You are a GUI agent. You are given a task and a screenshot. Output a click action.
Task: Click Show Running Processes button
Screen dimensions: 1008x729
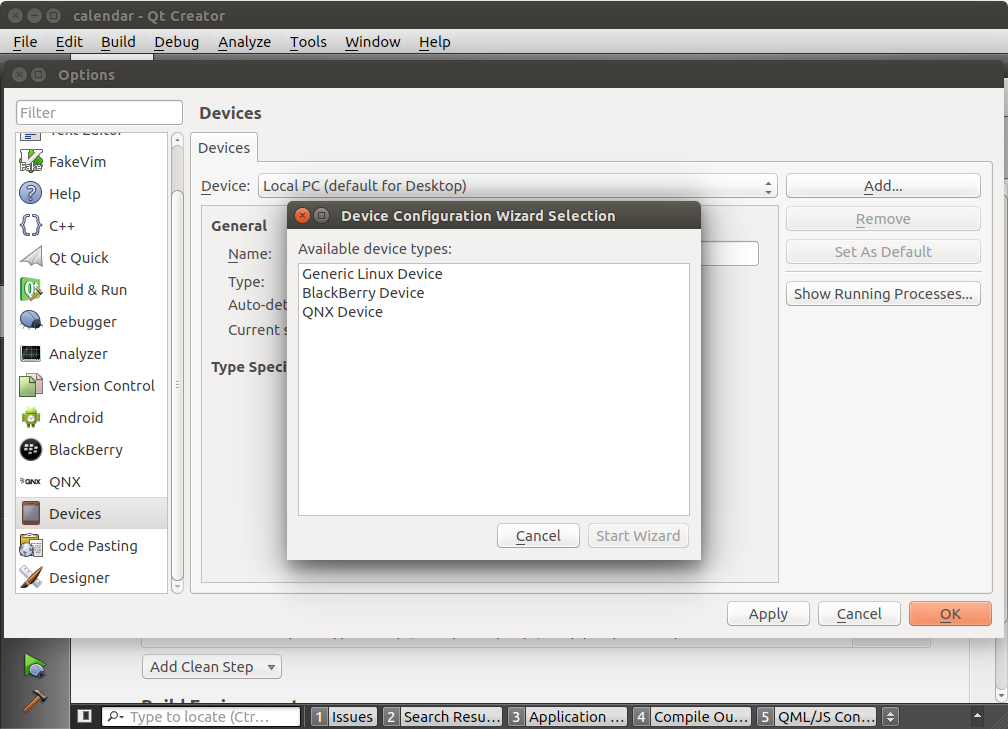(x=883, y=294)
